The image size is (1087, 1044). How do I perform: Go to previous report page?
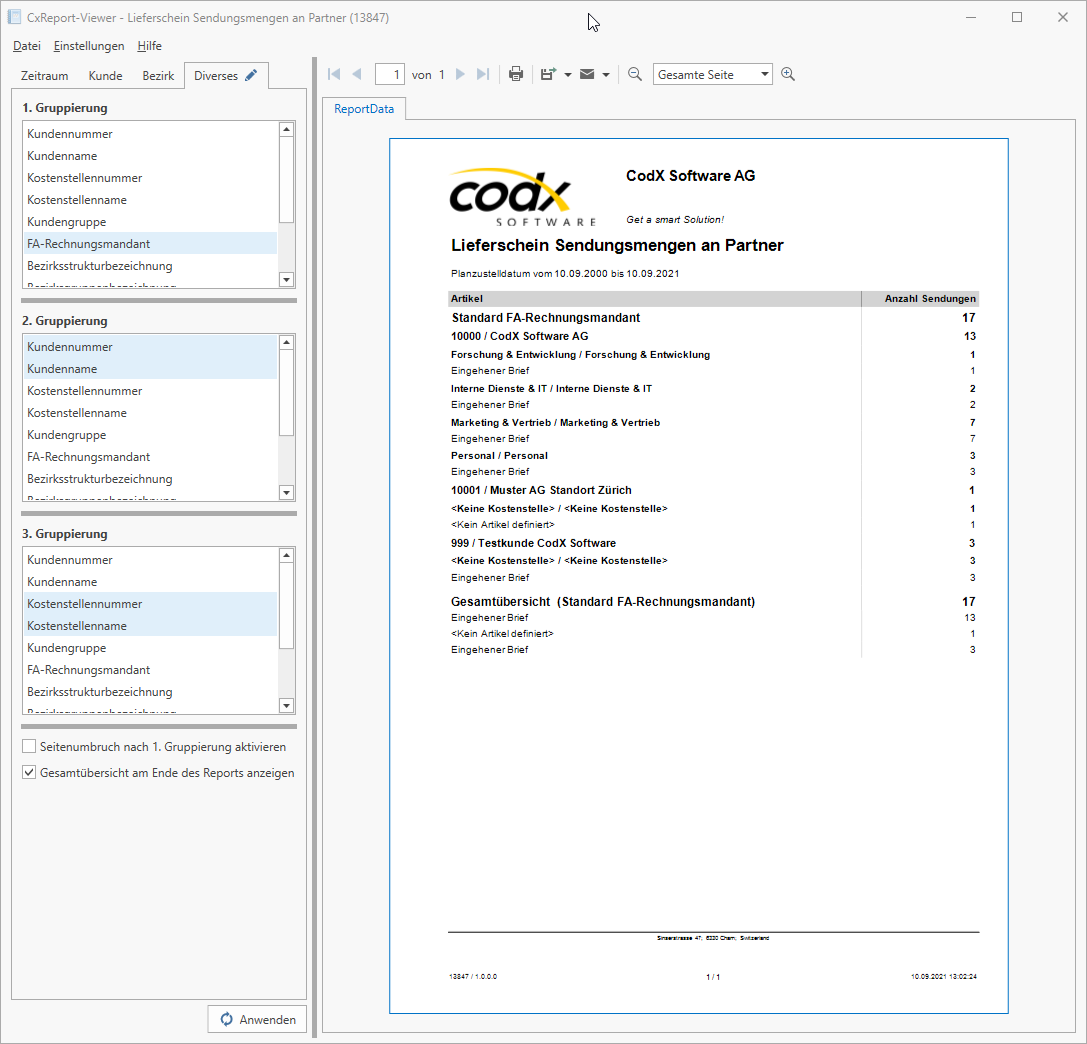point(357,74)
